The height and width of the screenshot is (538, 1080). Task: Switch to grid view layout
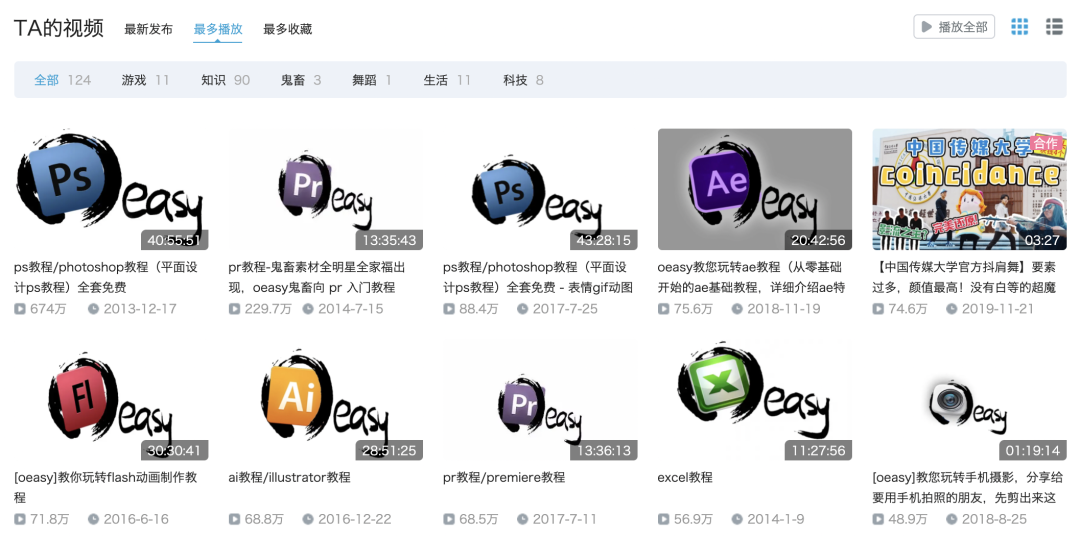pos(1019,27)
